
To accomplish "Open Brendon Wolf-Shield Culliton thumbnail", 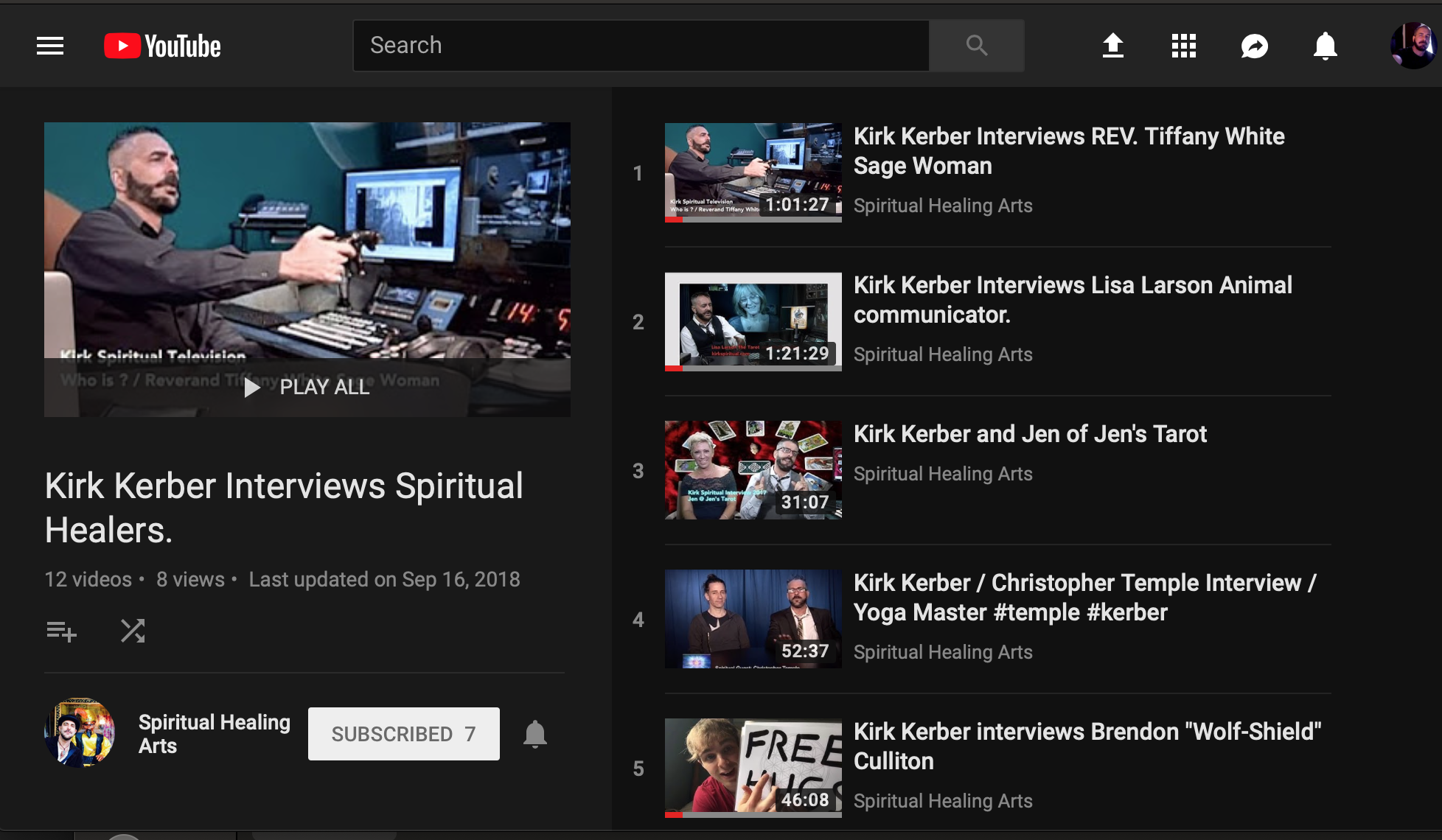I will (753, 768).
